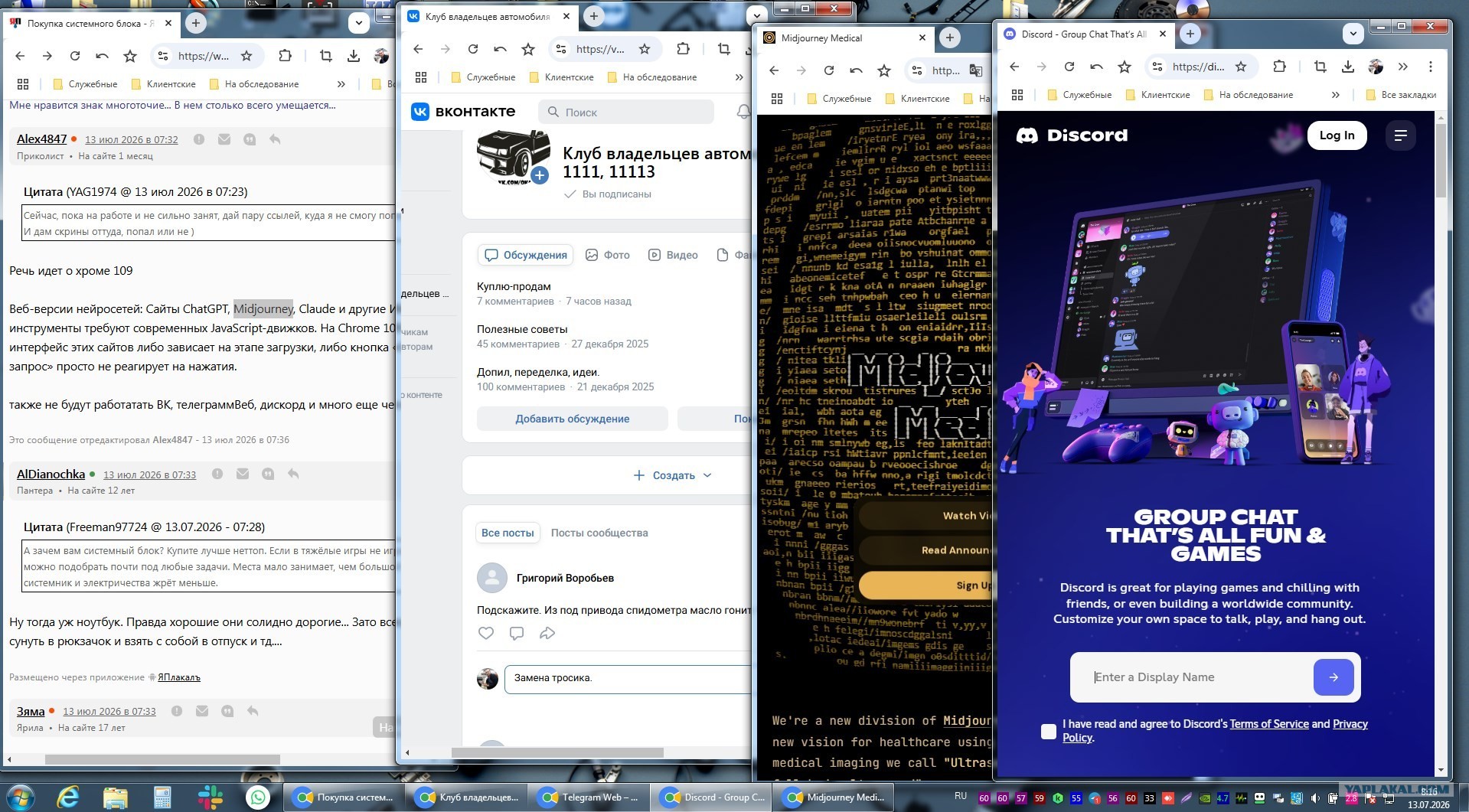Submit display name with the arrow button
This screenshot has width=1469, height=812.
[x=1334, y=677]
